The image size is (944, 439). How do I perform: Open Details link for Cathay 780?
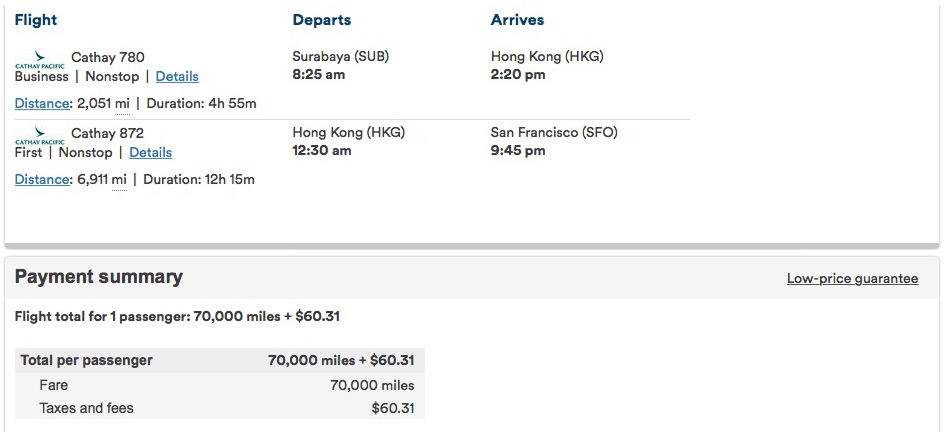point(177,76)
